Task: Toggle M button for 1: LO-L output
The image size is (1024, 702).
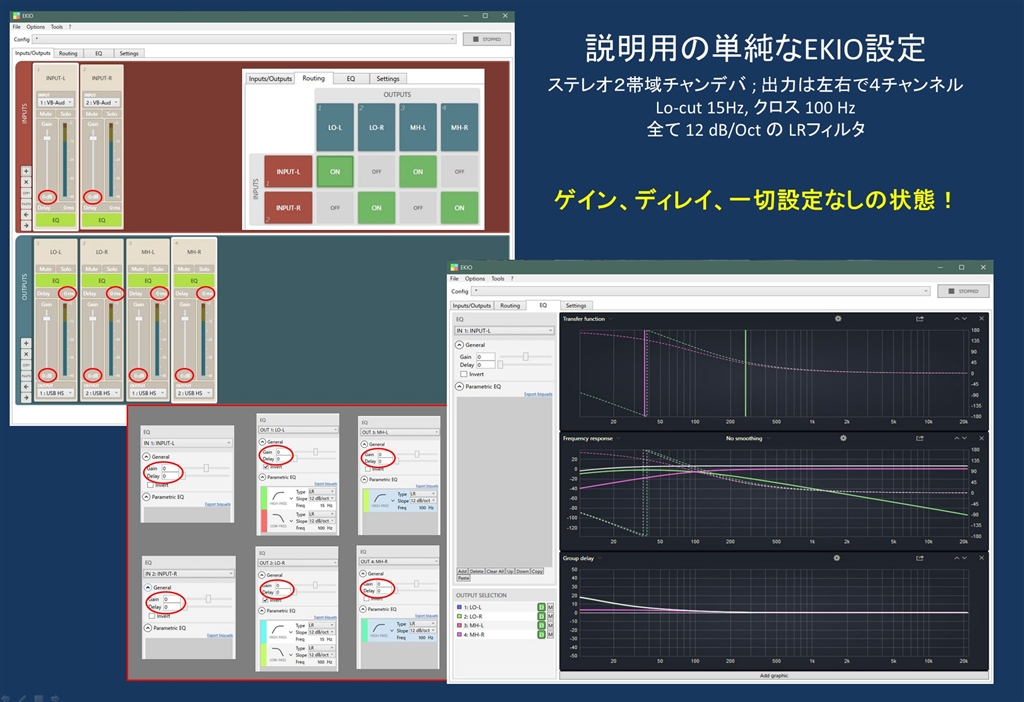Action: point(551,607)
